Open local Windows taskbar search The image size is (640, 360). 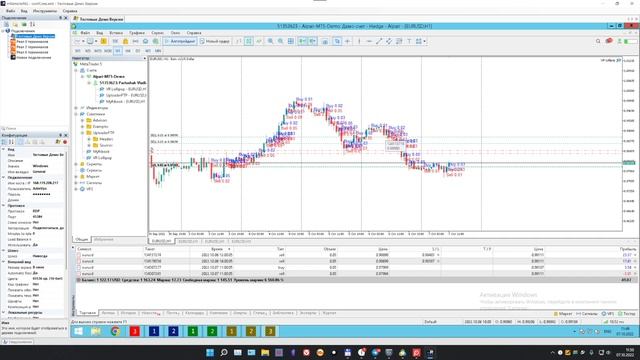(x=224, y=352)
